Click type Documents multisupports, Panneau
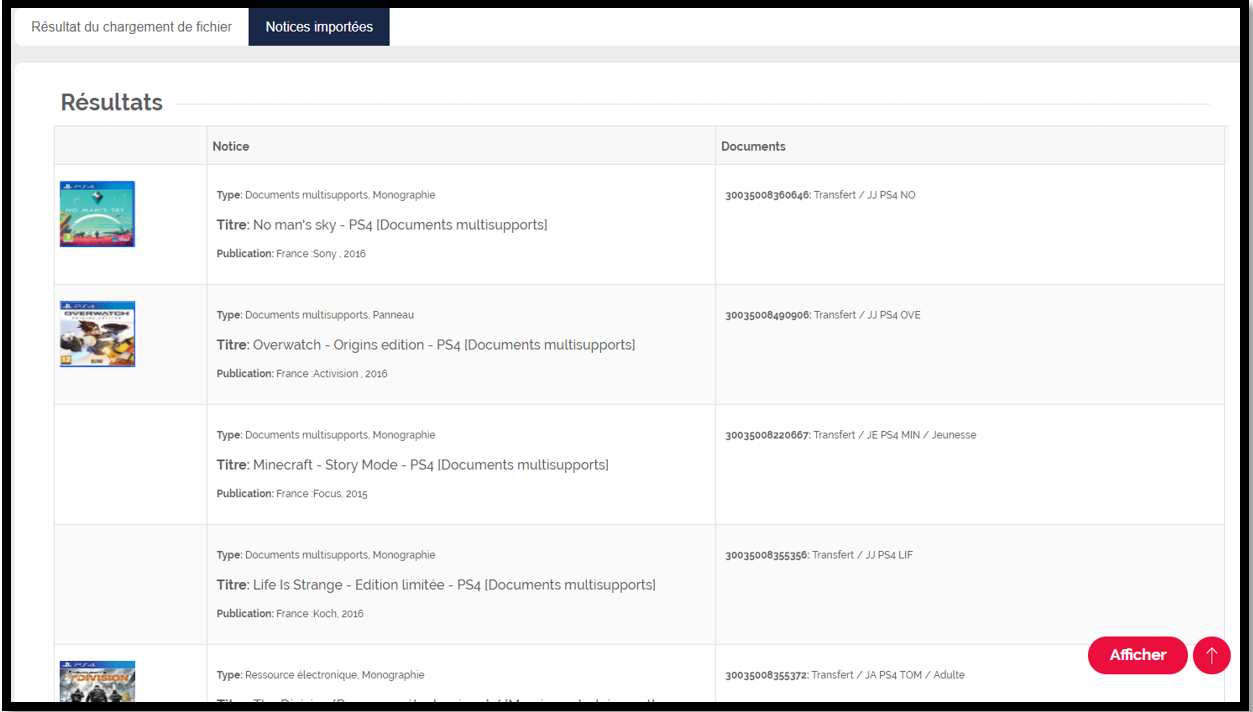 (x=315, y=315)
